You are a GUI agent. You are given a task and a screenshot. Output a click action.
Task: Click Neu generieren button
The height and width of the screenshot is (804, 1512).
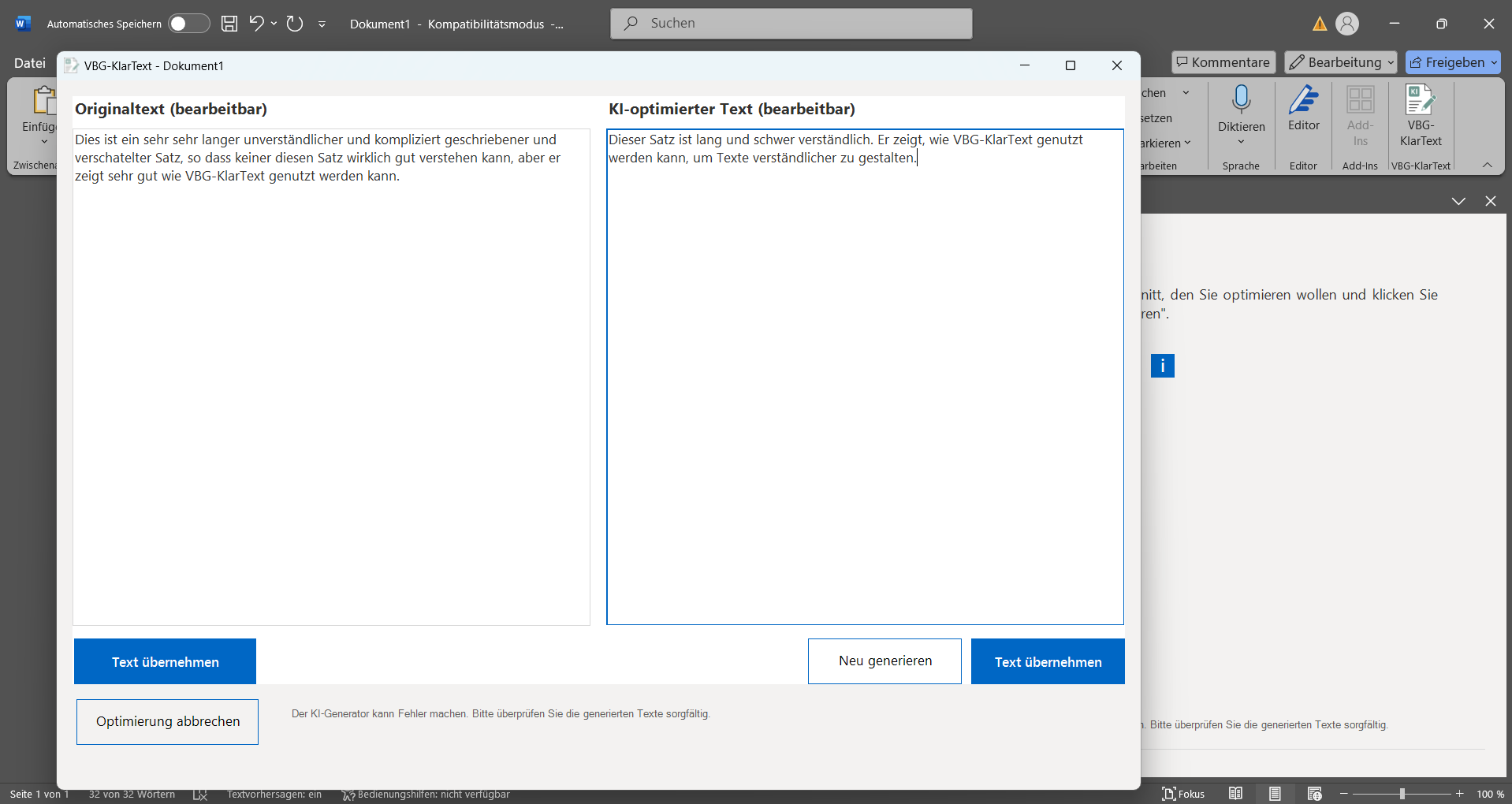click(x=884, y=661)
